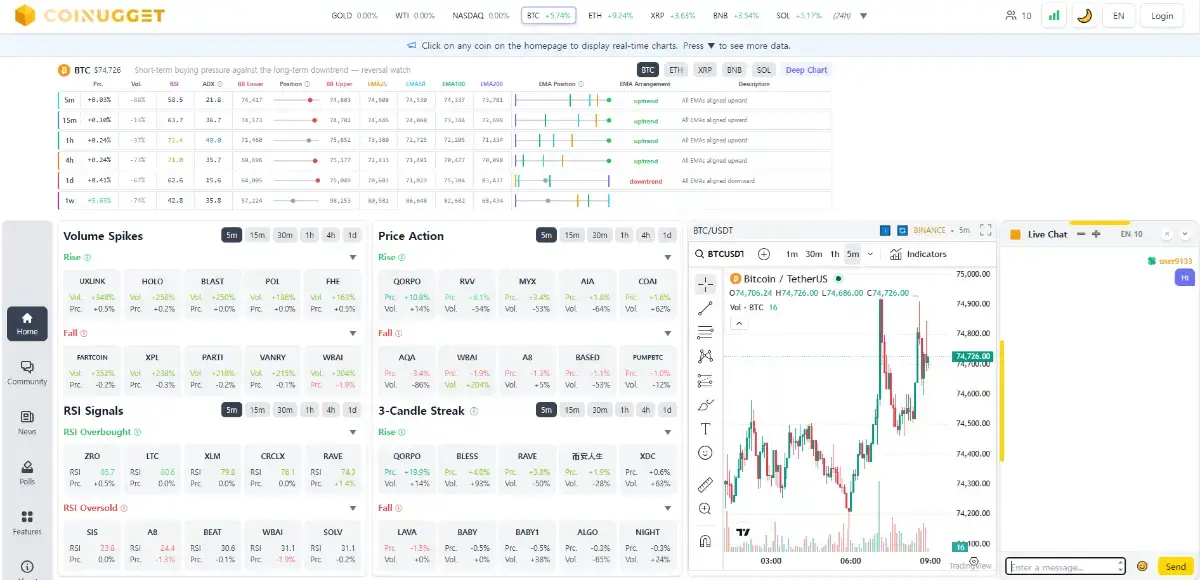Open the Deep Chart link

[807, 70]
